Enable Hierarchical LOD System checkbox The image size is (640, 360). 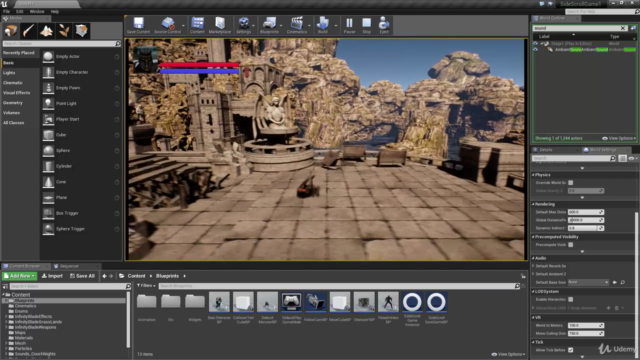pyautogui.click(x=571, y=300)
